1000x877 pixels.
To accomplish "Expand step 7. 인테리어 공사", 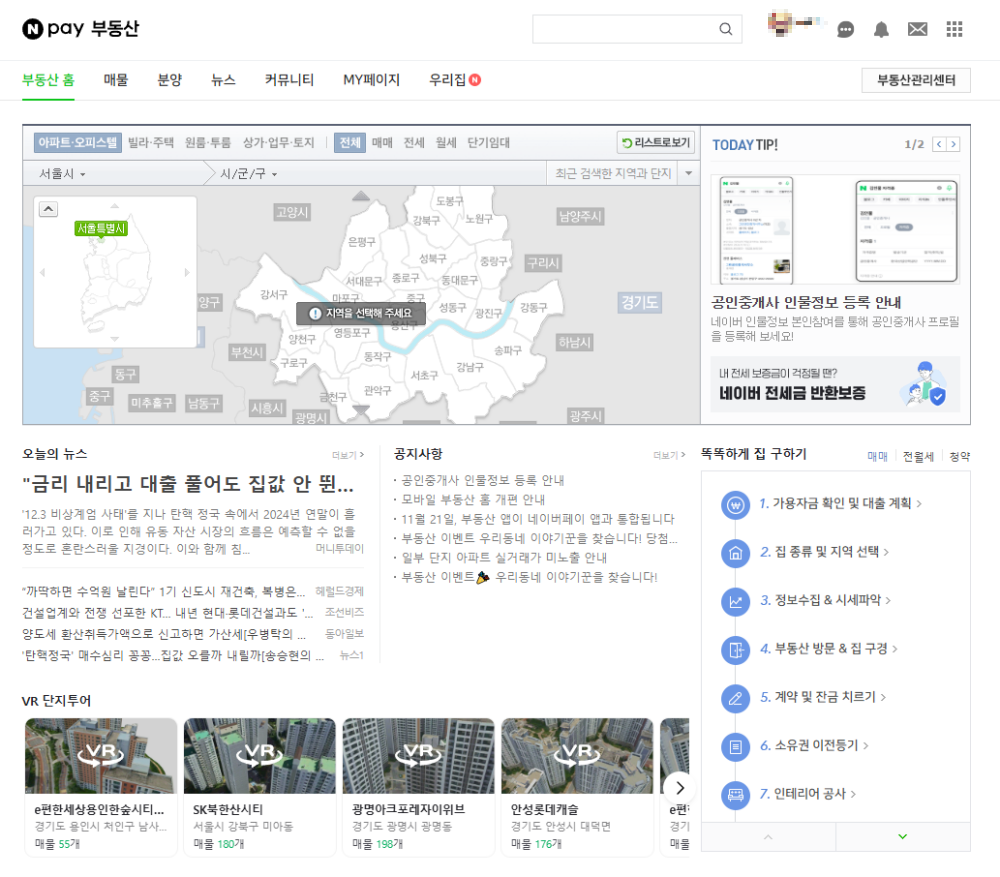I will (807, 794).
